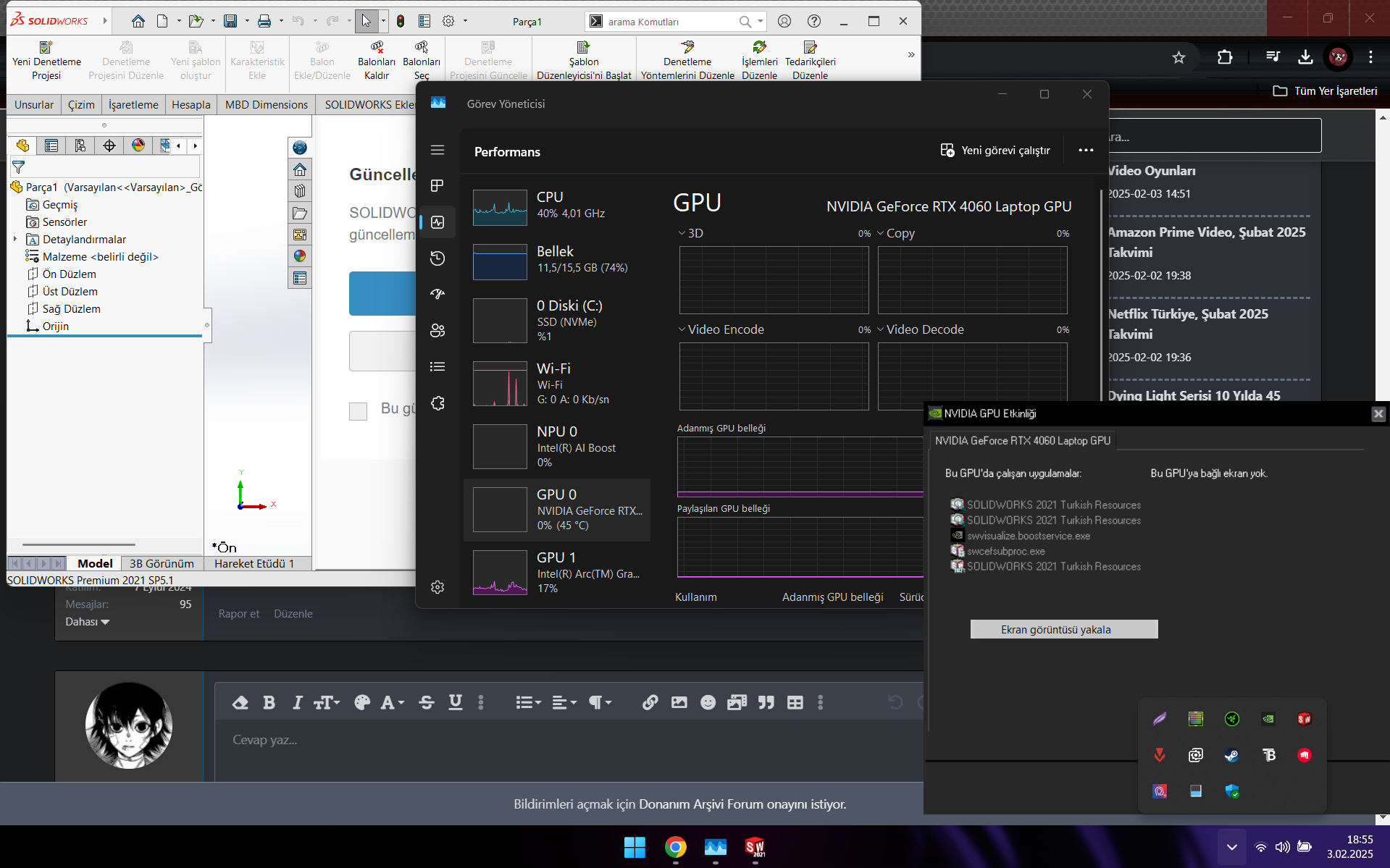Click the SolidWorks save icon
1390x868 pixels.
[230, 21]
